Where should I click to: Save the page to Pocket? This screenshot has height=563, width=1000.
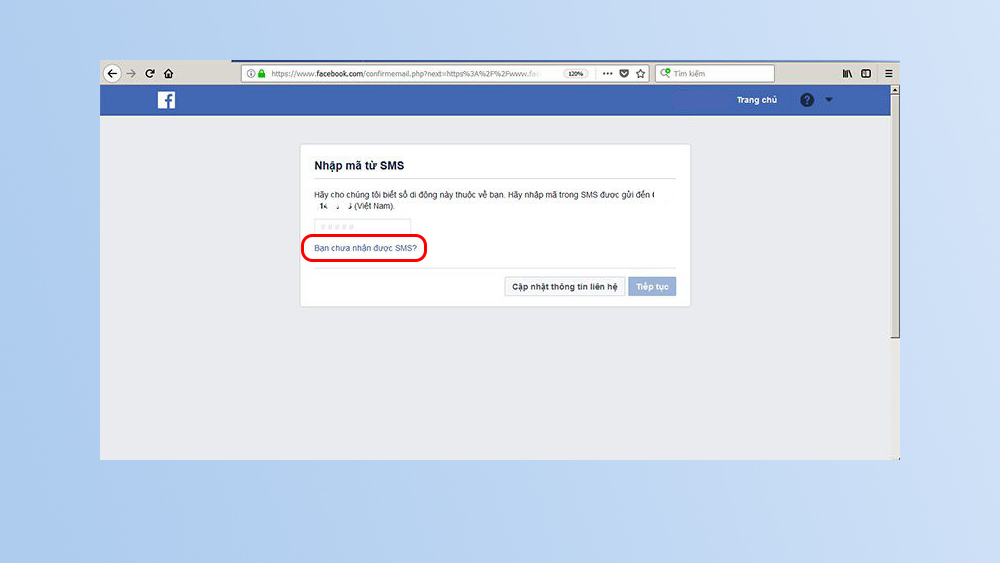(x=624, y=73)
